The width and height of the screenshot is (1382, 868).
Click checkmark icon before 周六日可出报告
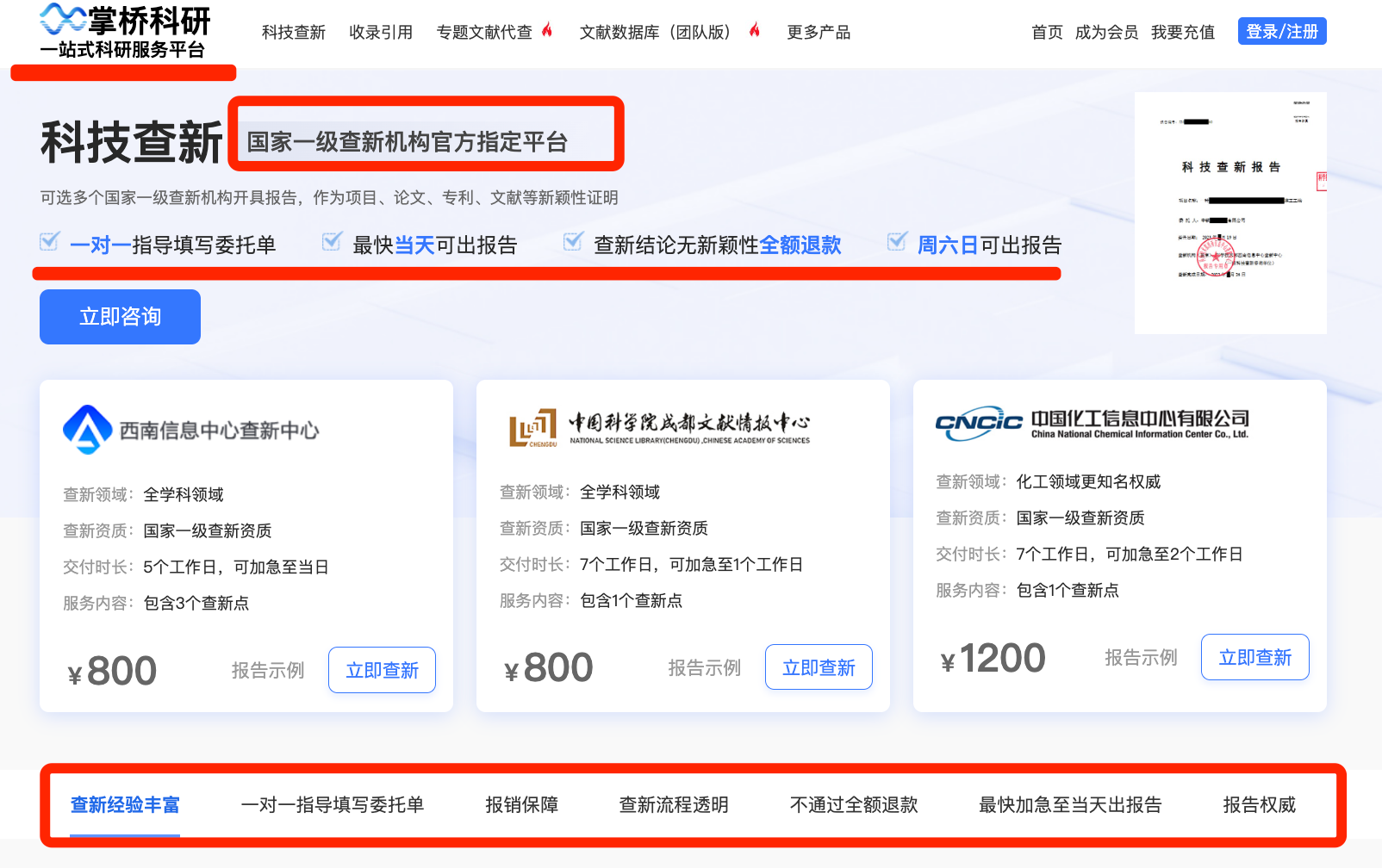(x=897, y=242)
